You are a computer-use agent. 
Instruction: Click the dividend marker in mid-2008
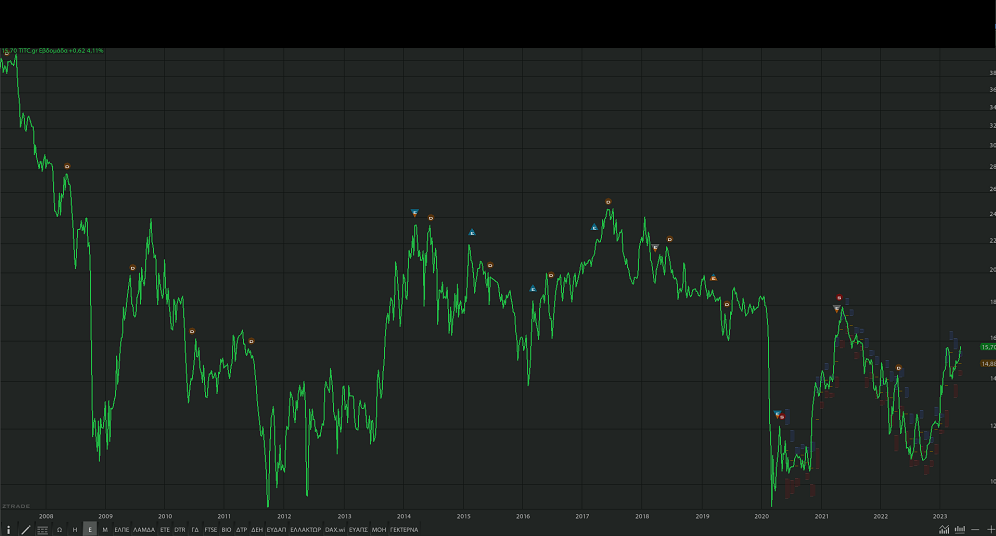coord(67,166)
